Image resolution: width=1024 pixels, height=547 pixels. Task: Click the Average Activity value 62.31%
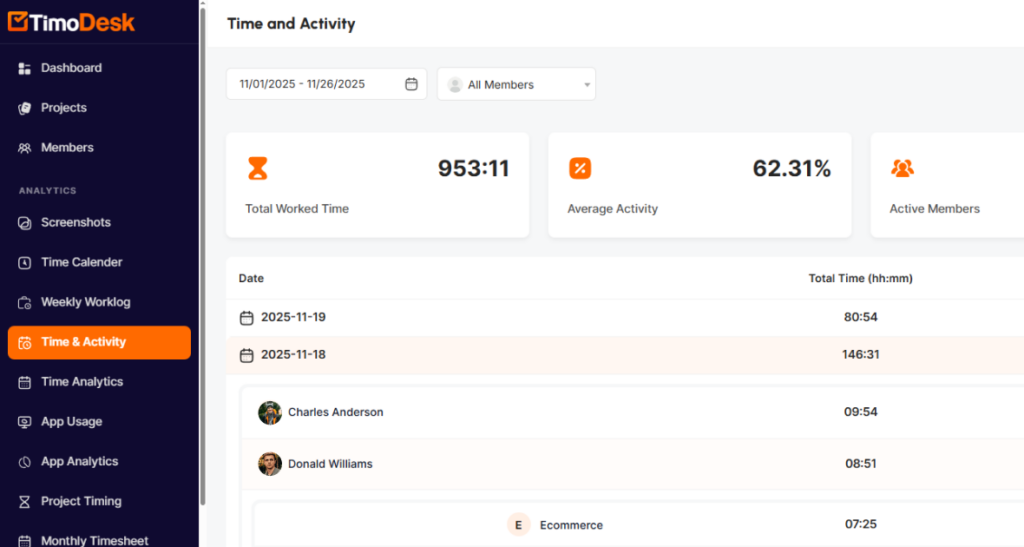click(792, 168)
